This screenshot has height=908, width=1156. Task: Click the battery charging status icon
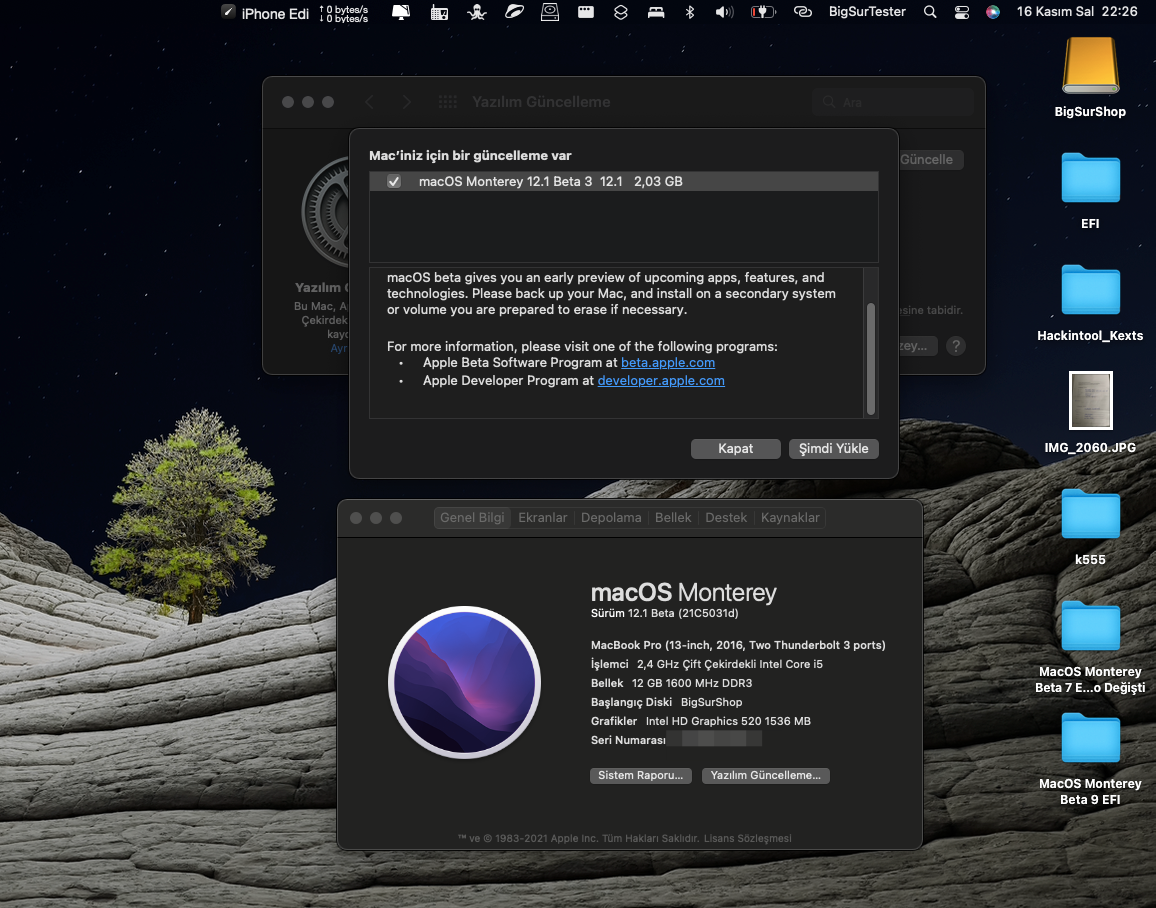coord(764,12)
